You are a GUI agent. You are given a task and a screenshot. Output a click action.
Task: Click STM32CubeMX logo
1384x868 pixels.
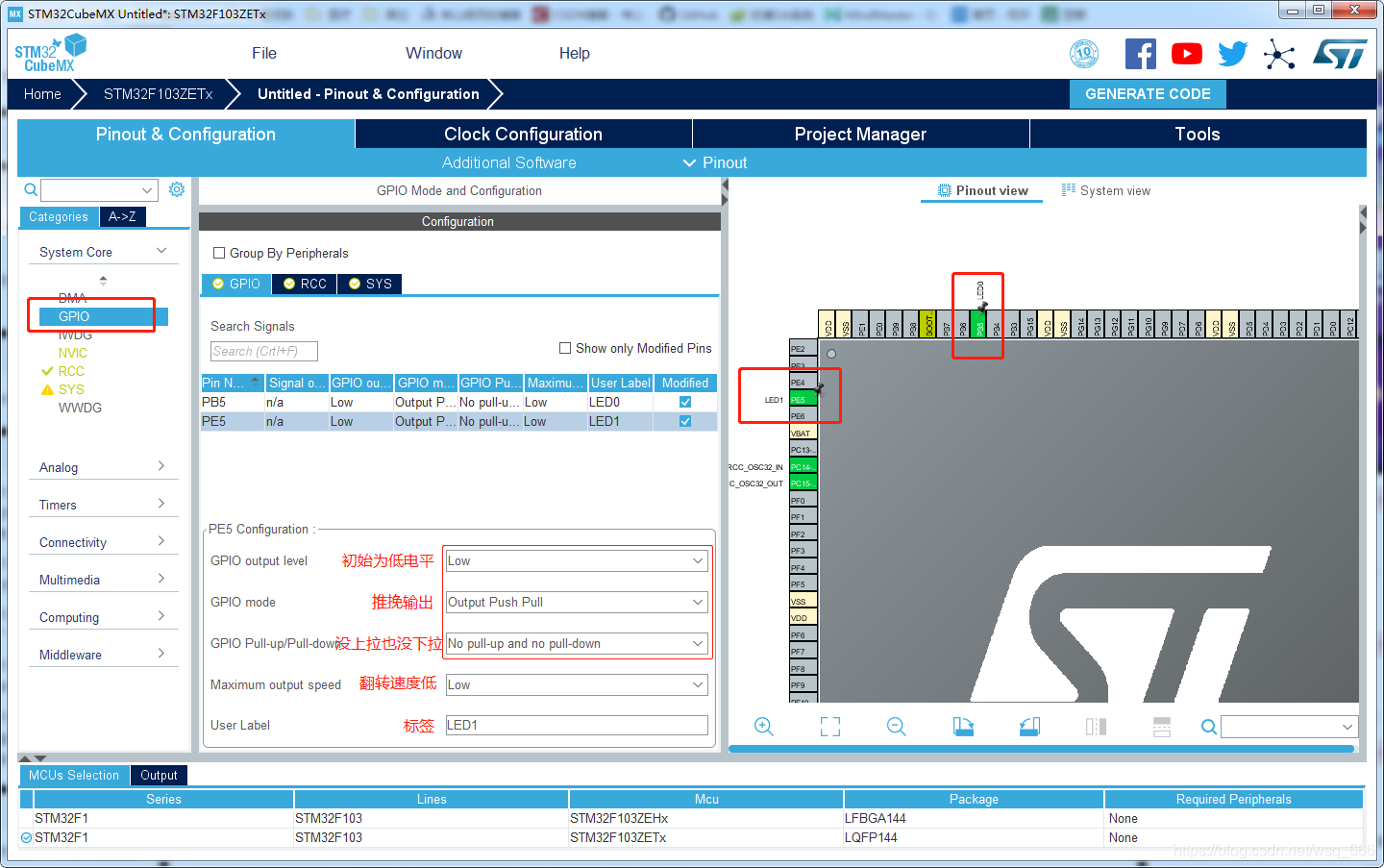point(50,53)
